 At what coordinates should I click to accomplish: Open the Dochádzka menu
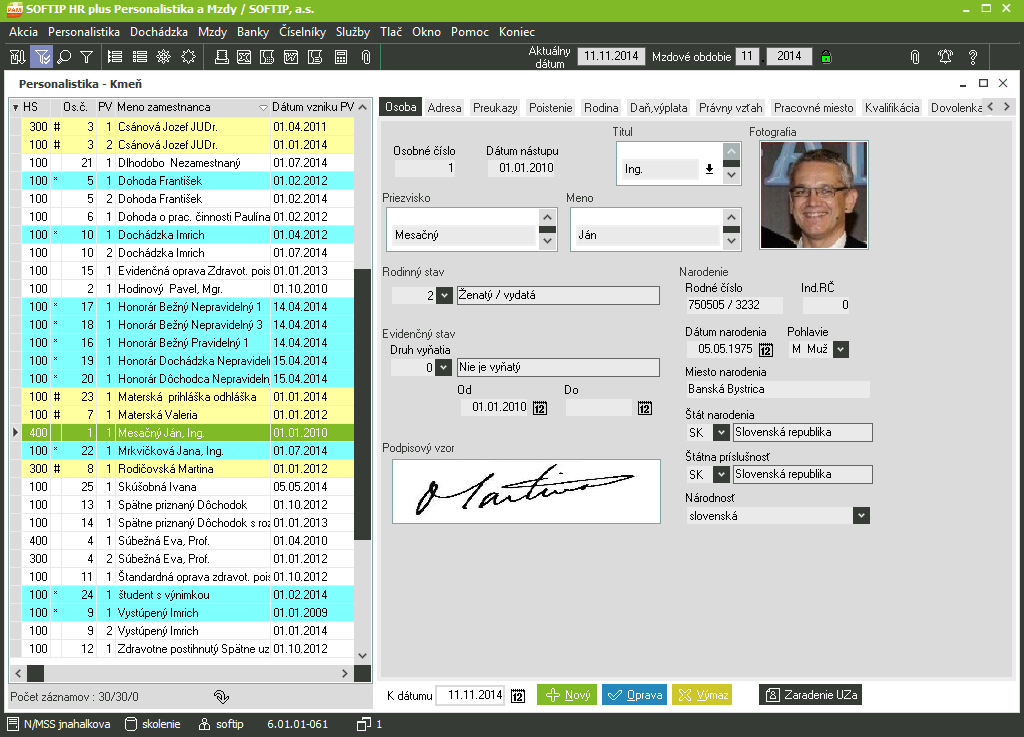[x=160, y=32]
